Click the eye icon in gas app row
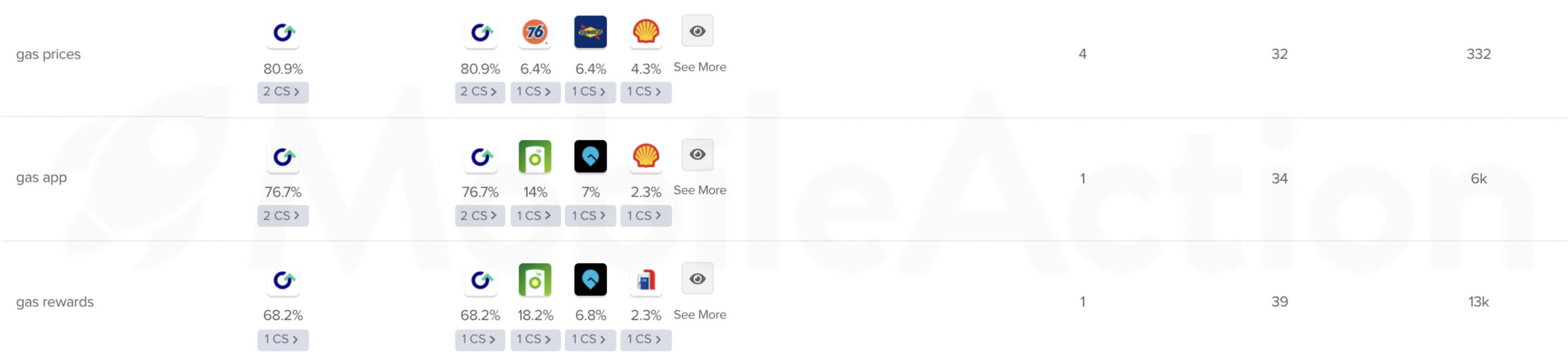This screenshot has width=1568, height=360. 698,154
